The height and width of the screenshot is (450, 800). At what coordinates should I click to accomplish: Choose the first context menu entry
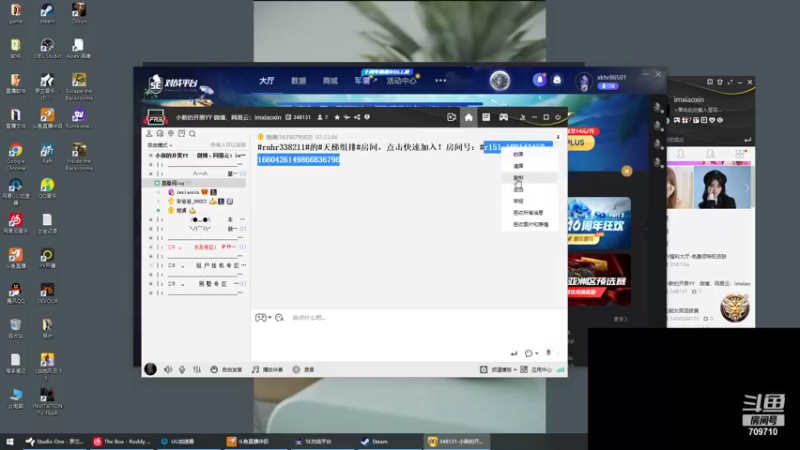coord(529,154)
